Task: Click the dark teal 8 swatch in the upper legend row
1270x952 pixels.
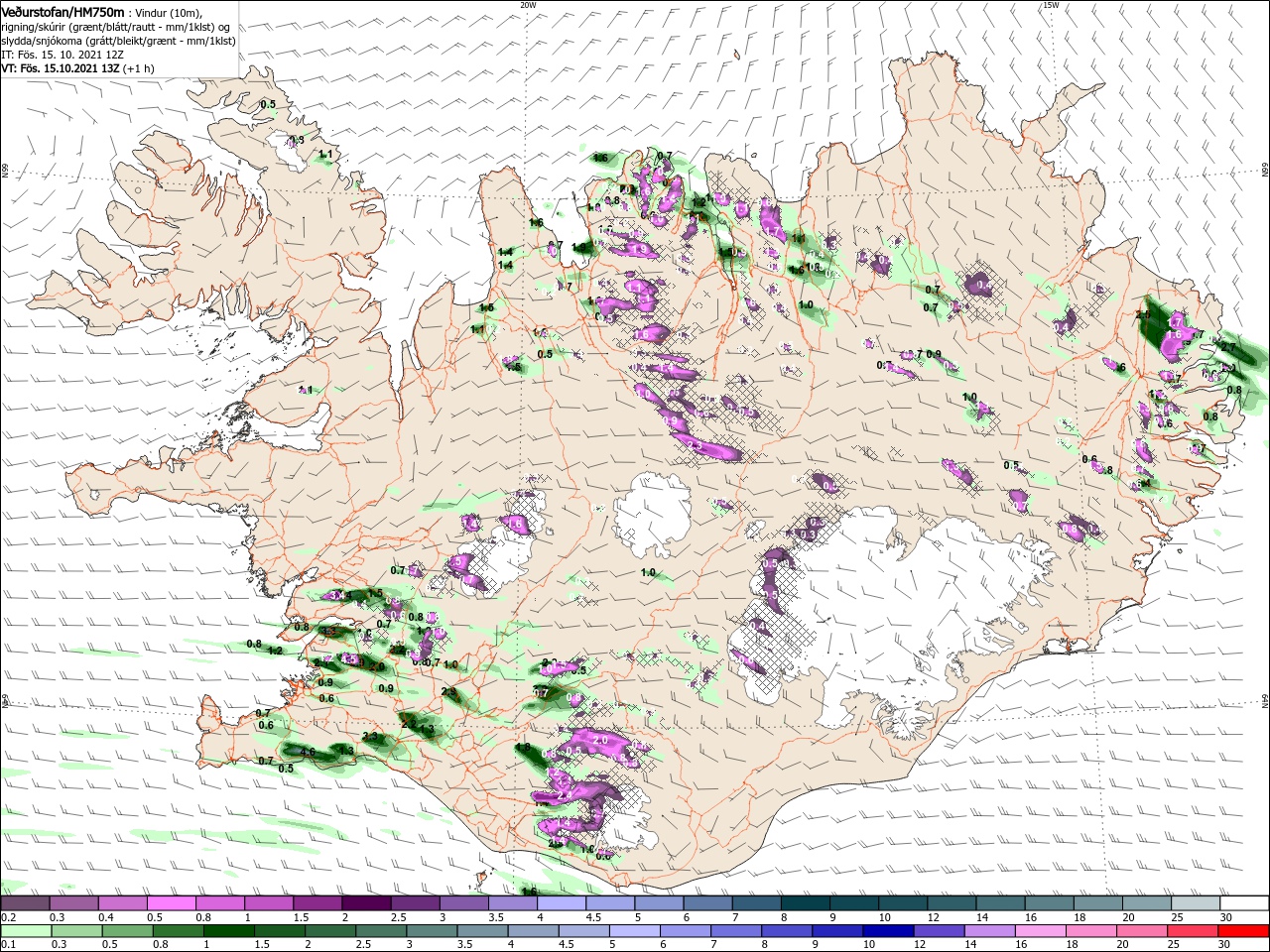Action: click(x=805, y=903)
